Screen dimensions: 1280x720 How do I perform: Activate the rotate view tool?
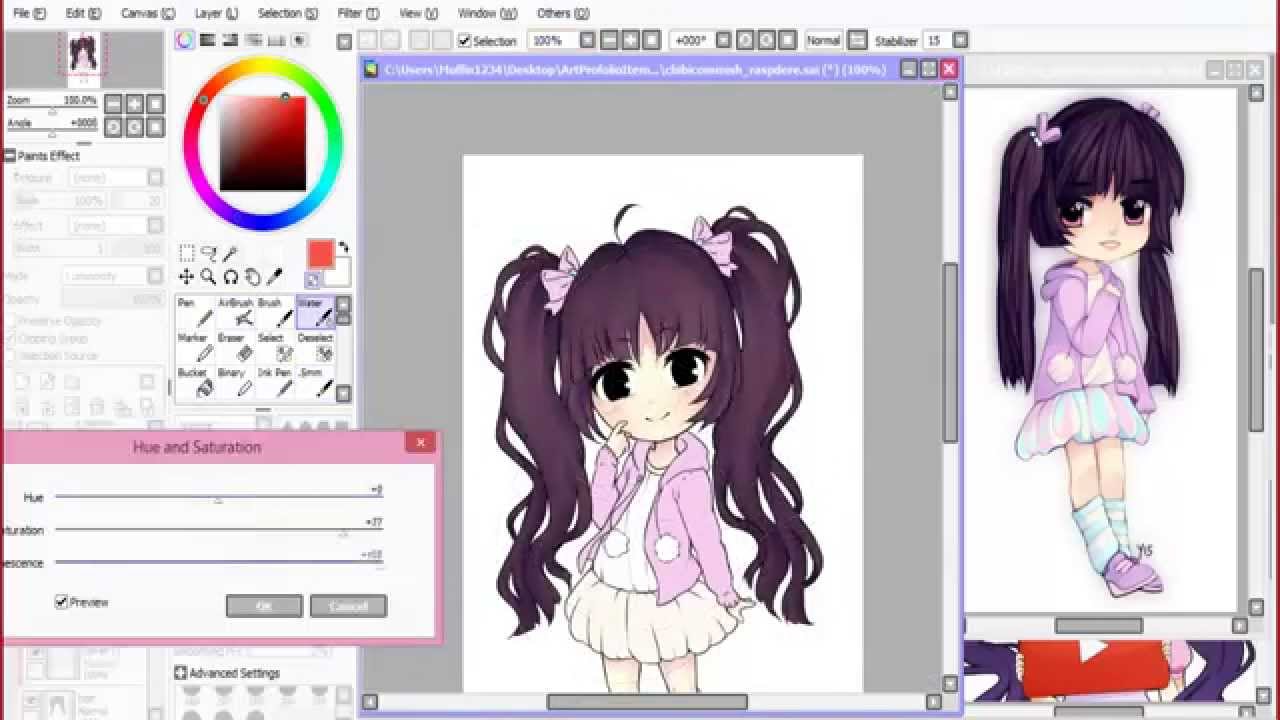point(230,276)
